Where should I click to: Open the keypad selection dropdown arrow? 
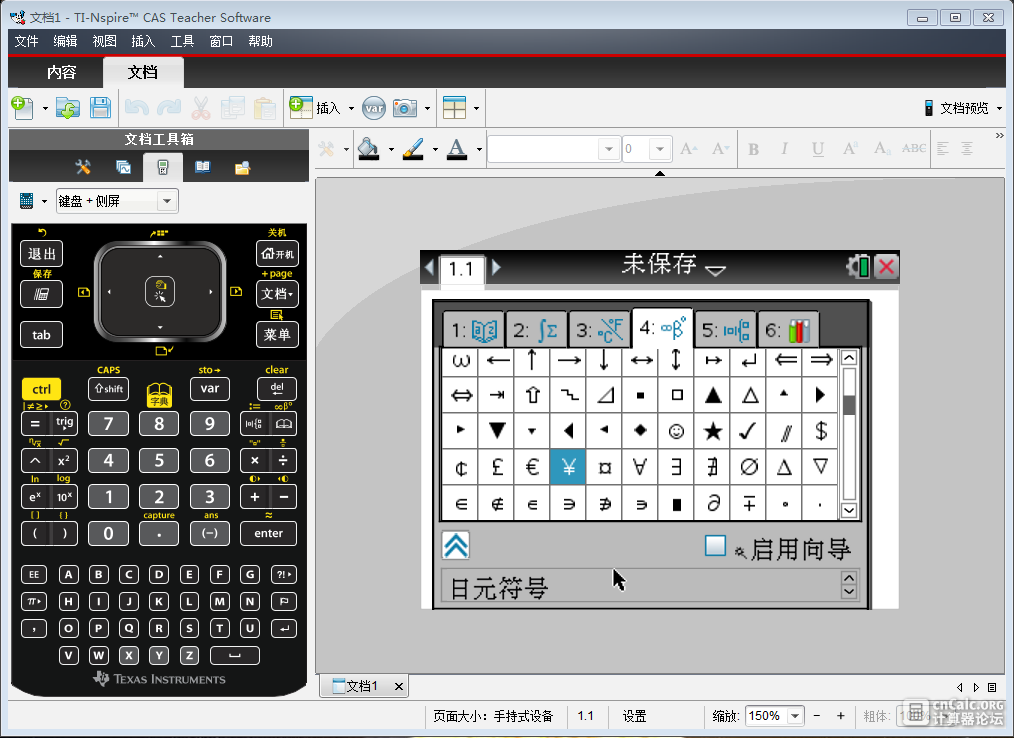44,202
